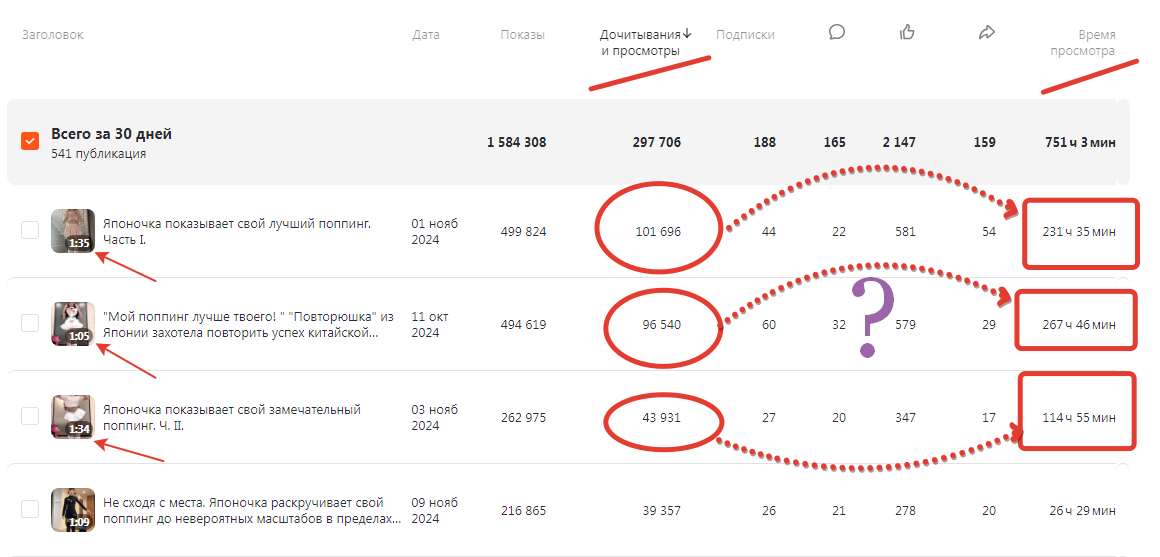Open the 'Мой поппинг лучше твоего' video title
This screenshot has height=557, width=1160.
pyautogui.click(x=248, y=324)
